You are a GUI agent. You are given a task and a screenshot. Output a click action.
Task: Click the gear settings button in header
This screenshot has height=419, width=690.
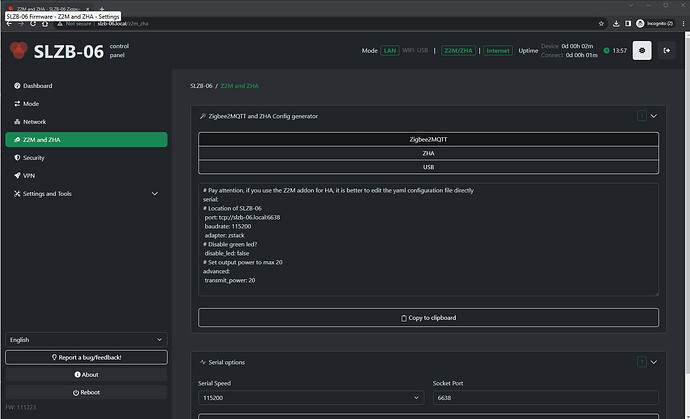click(x=642, y=50)
